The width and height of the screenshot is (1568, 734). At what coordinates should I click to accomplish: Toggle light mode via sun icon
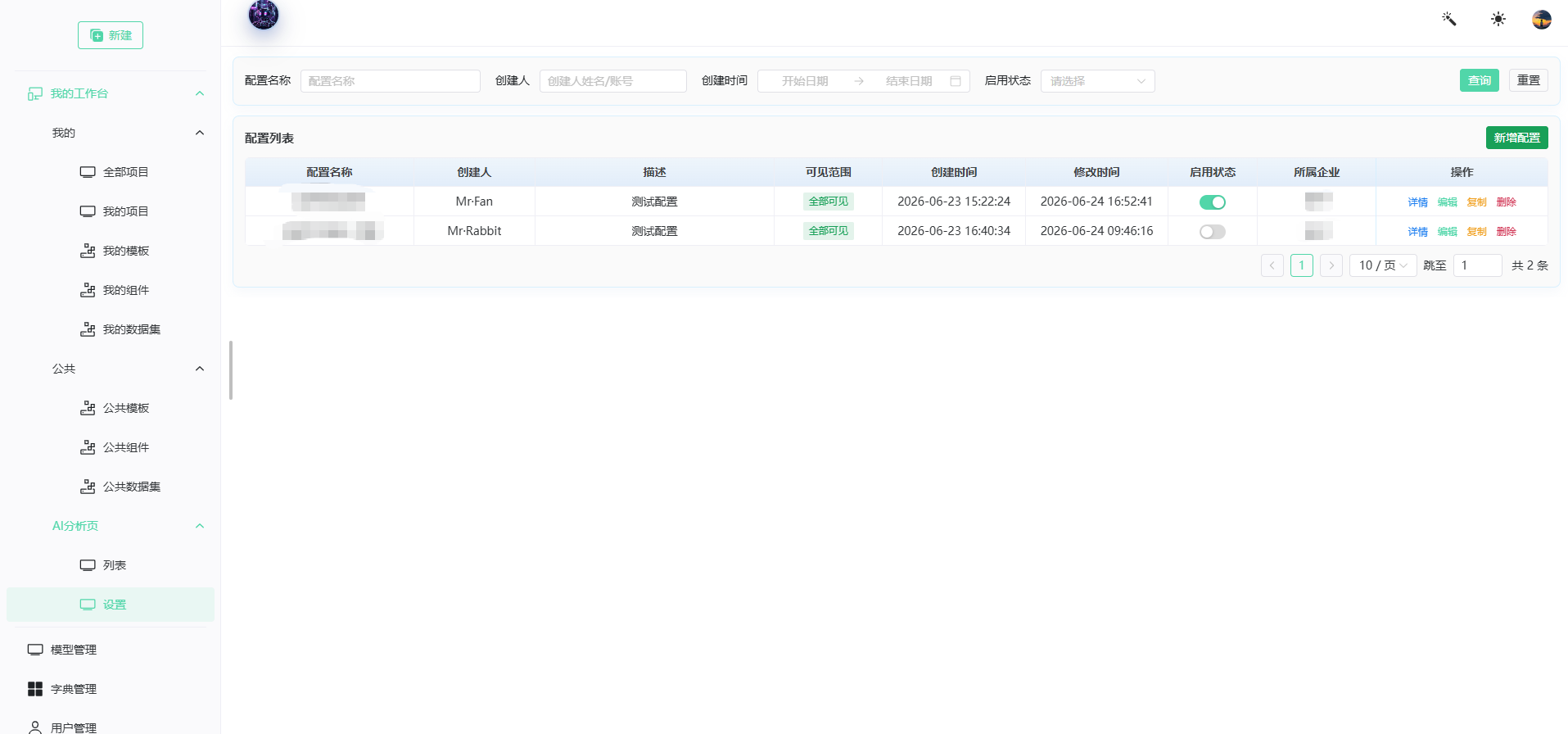(x=1498, y=19)
